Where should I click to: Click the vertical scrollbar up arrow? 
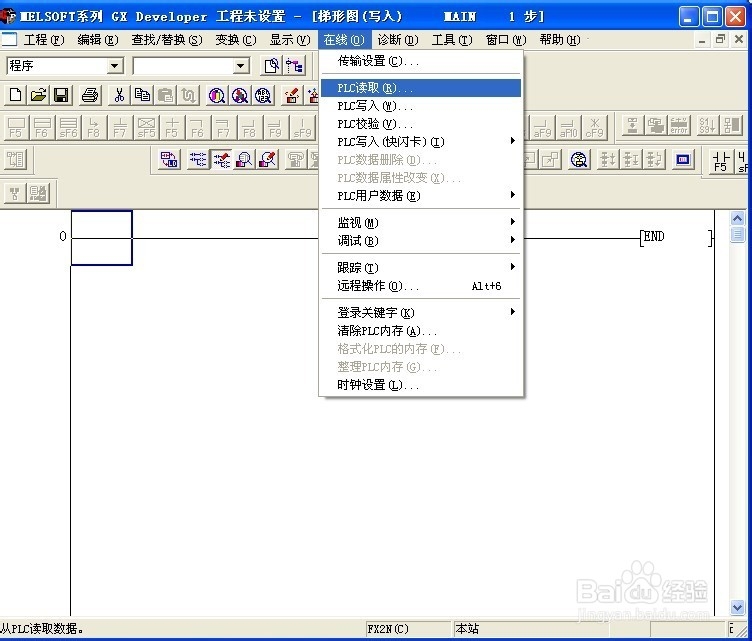(738, 219)
